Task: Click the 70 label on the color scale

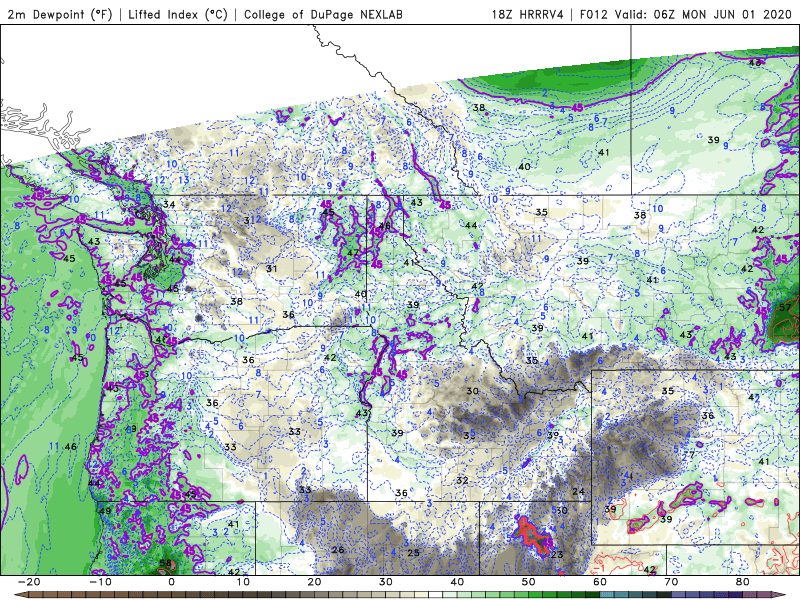Action: [x=671, y=582]
